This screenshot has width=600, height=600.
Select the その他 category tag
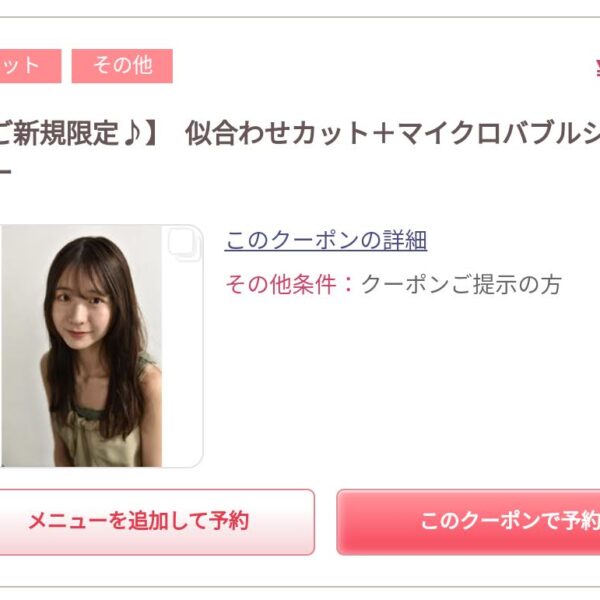(122, 66)
